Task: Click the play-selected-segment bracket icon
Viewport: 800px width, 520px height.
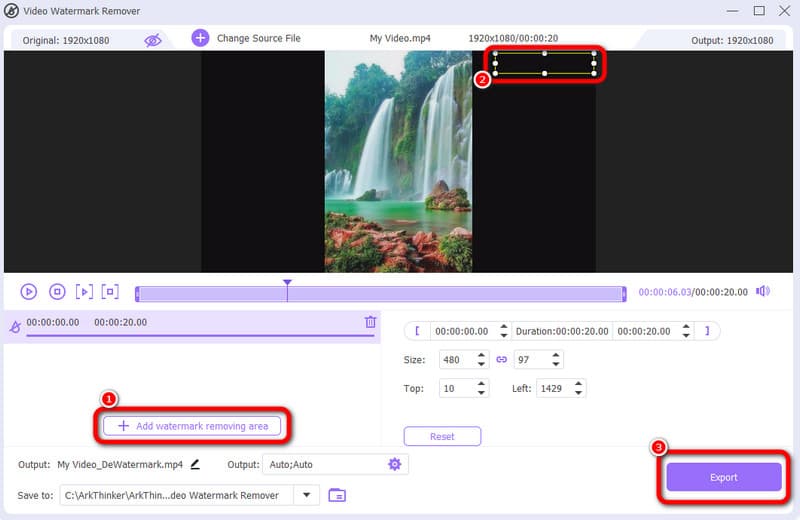Action: [84, 291]
